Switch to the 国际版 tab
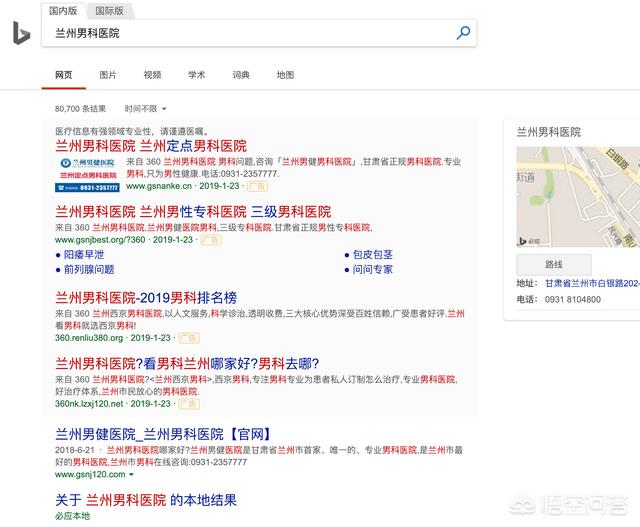The height and width of the screenshot is (527, 640). (x=109, y=11)
